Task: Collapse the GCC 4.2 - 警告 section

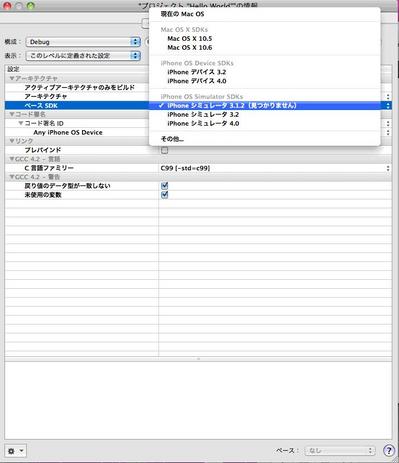Action: (x=12, y=177)
